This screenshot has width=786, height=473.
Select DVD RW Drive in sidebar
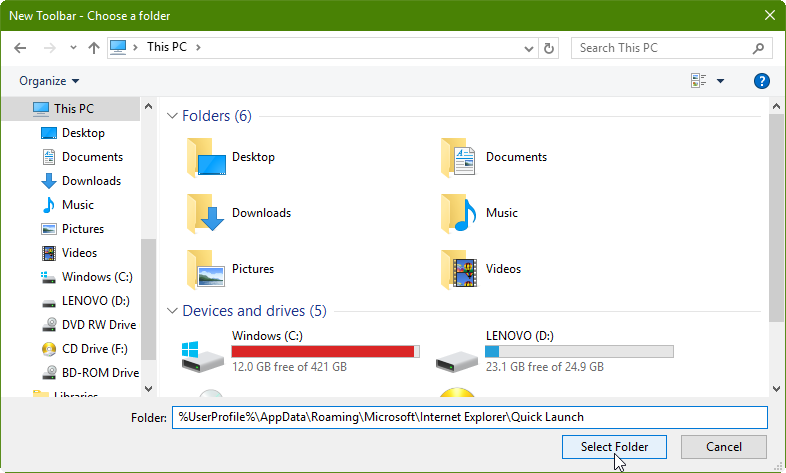click(98, 325)
